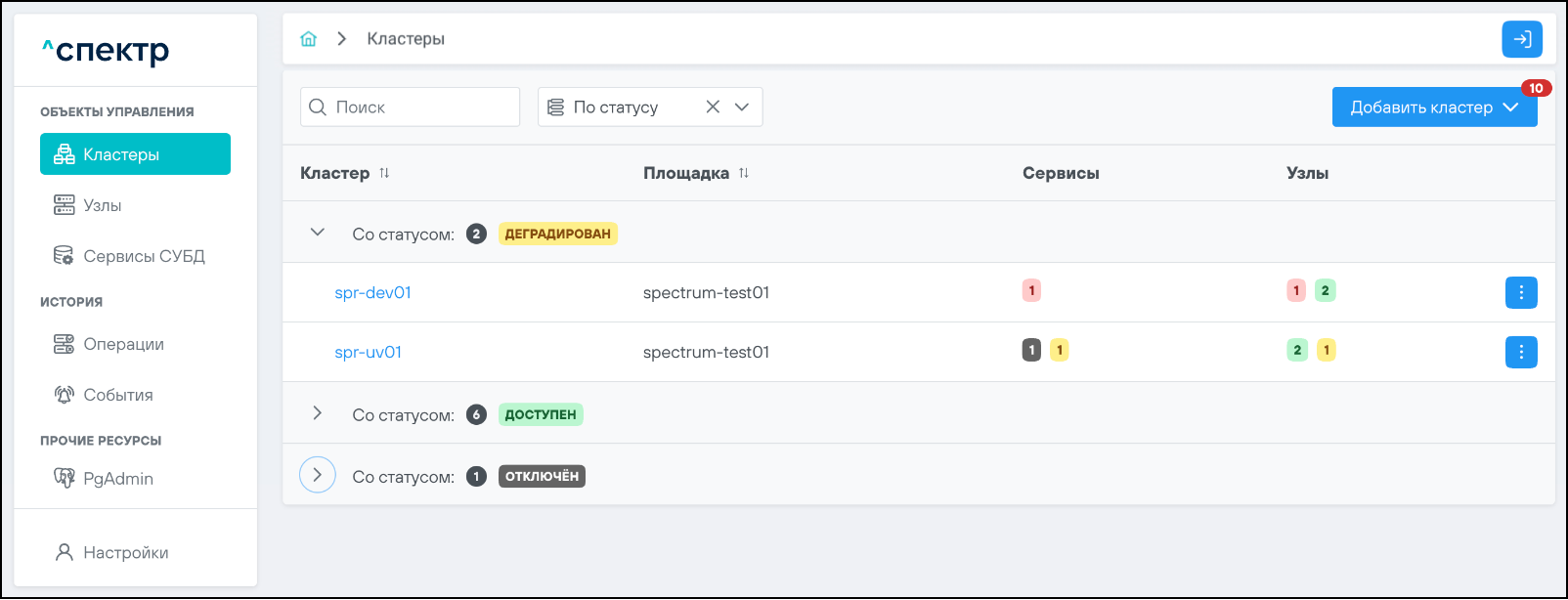Collapse the ДЕГРАДИРОВАН status group

tap(317, 233)
